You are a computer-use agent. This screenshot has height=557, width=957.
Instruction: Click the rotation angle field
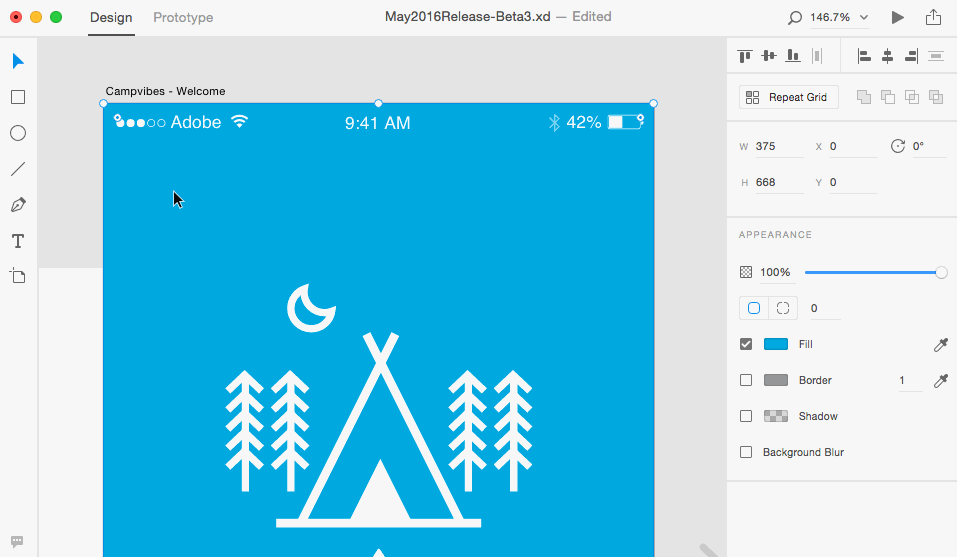(928, 146)
